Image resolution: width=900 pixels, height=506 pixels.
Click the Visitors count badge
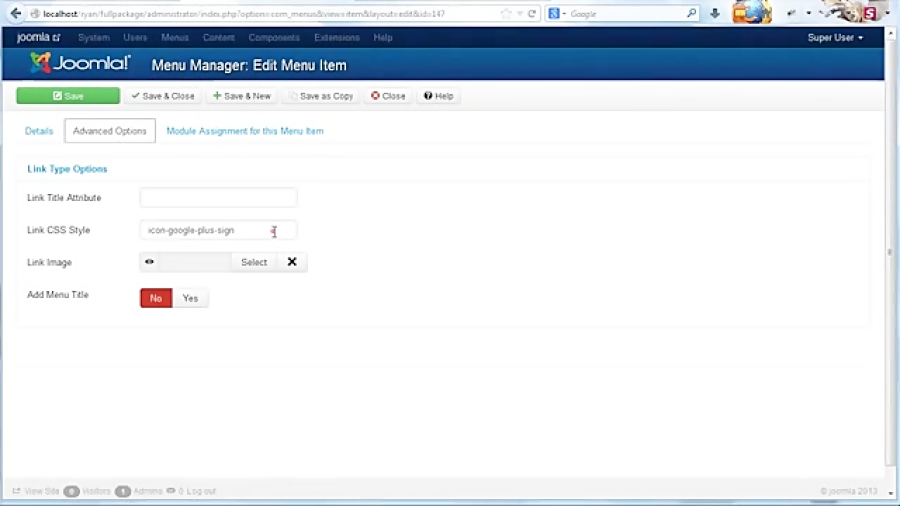click(71, 492)
